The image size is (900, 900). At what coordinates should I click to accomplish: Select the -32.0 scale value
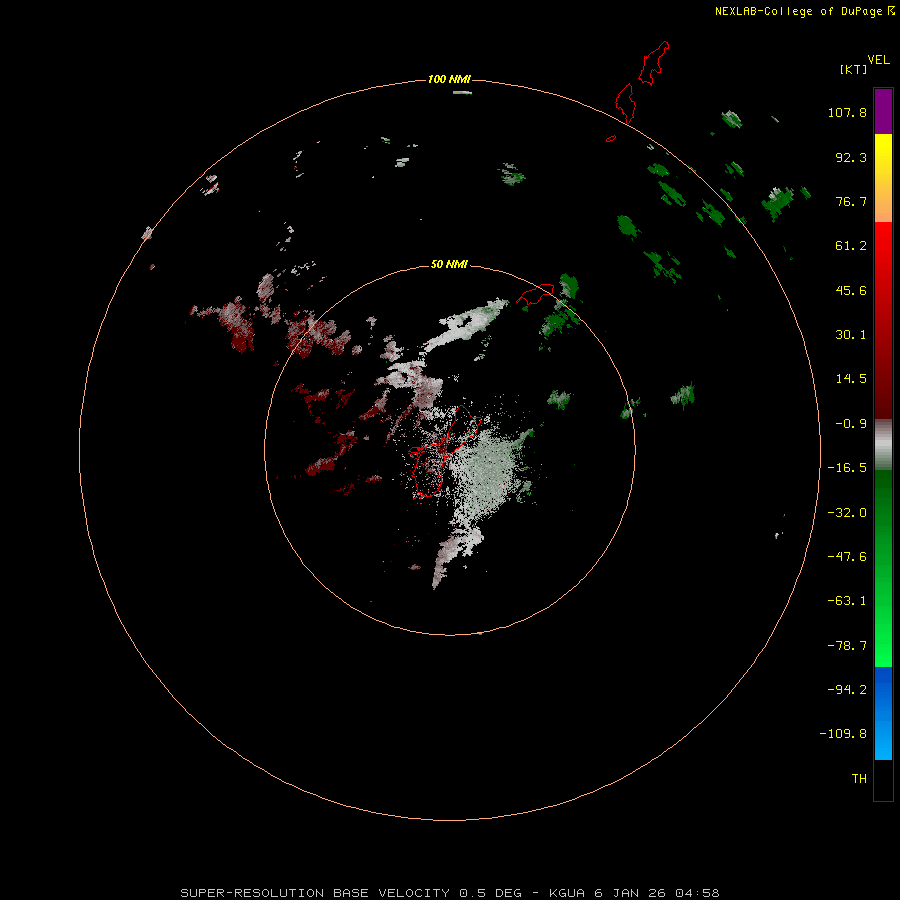point(847,513)
